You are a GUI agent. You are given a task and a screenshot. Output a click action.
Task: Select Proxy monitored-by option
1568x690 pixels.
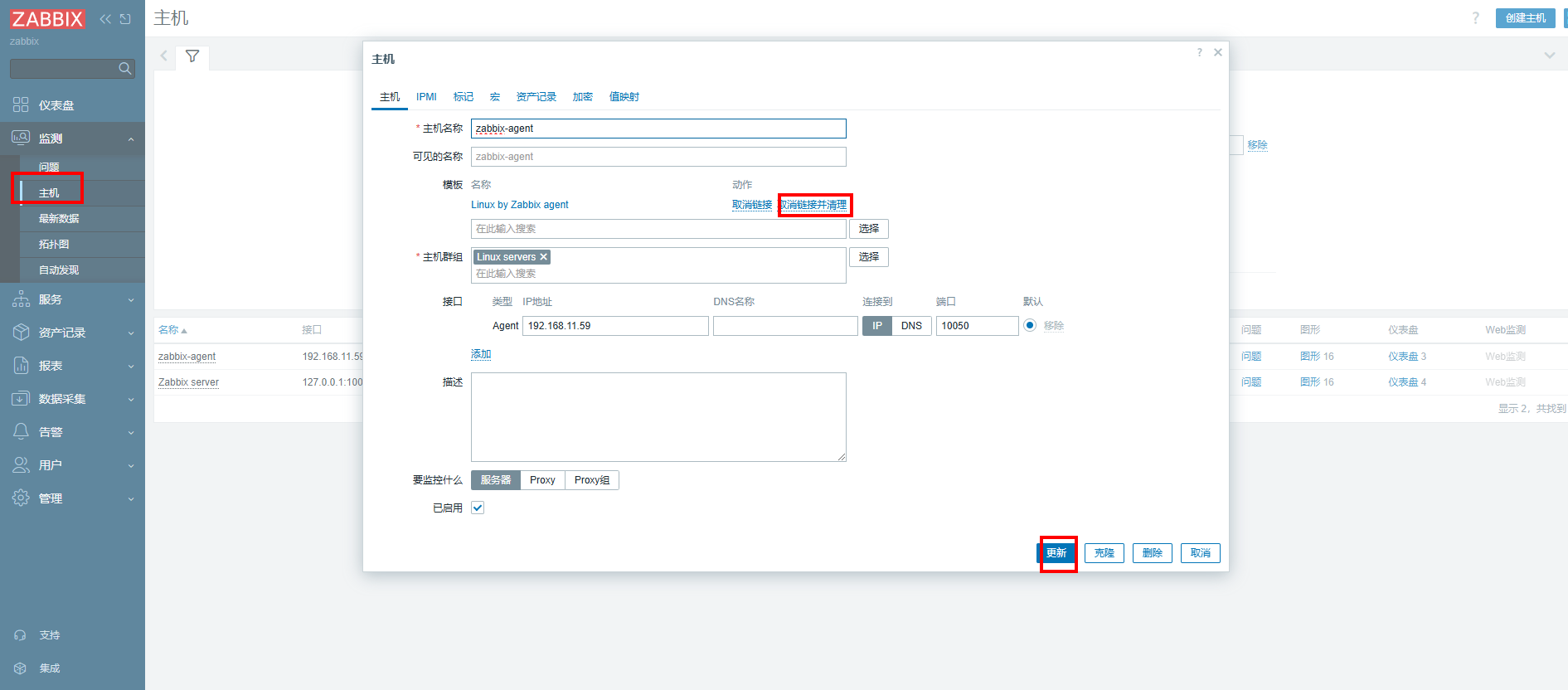[542, 480]
